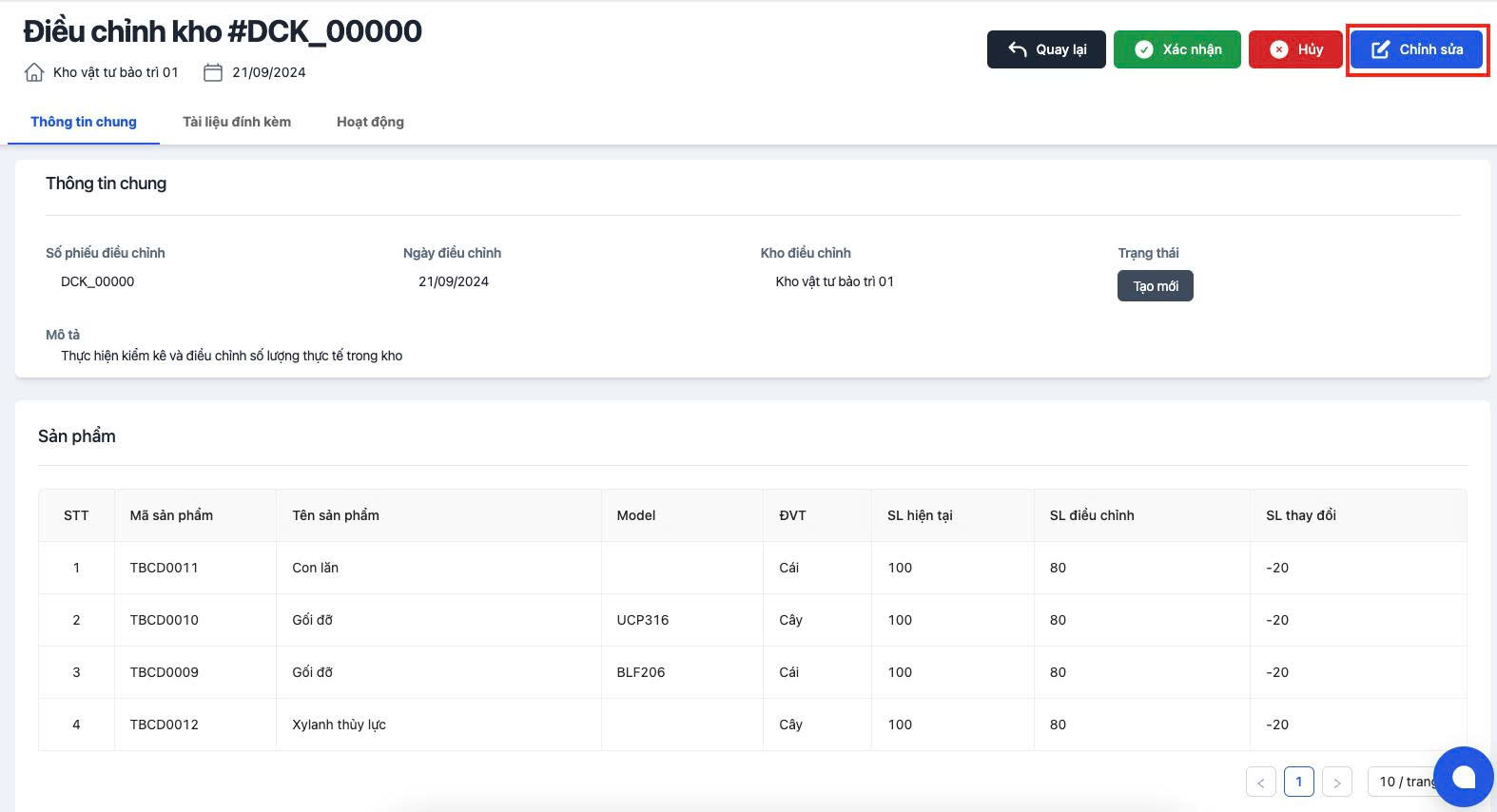Click the calendar icon beside 21/09/2024
1497x812 pixels.
tap(213, 72)
